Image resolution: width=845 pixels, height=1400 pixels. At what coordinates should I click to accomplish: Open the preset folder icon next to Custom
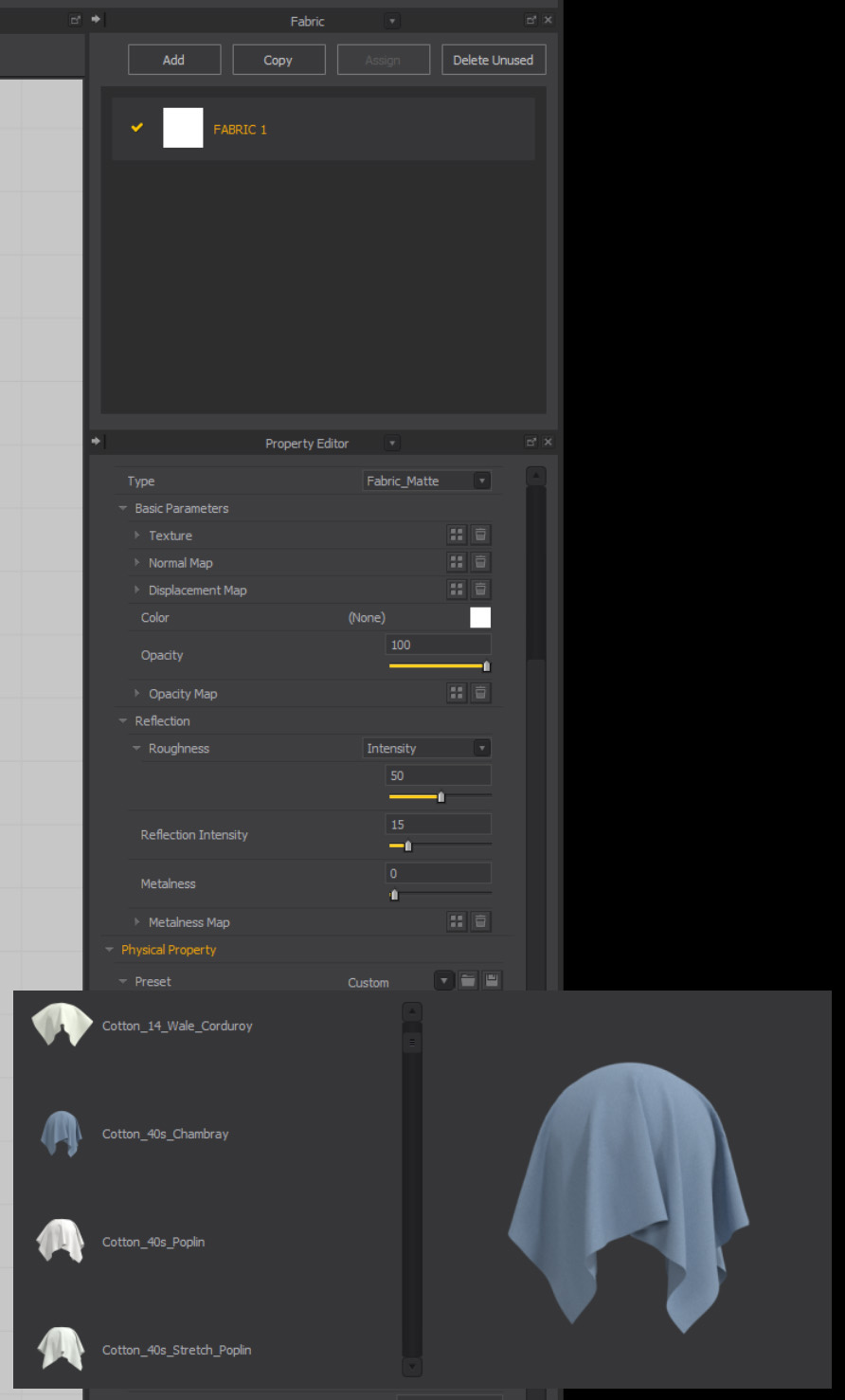pyautogui.click(x=468, y=980)
